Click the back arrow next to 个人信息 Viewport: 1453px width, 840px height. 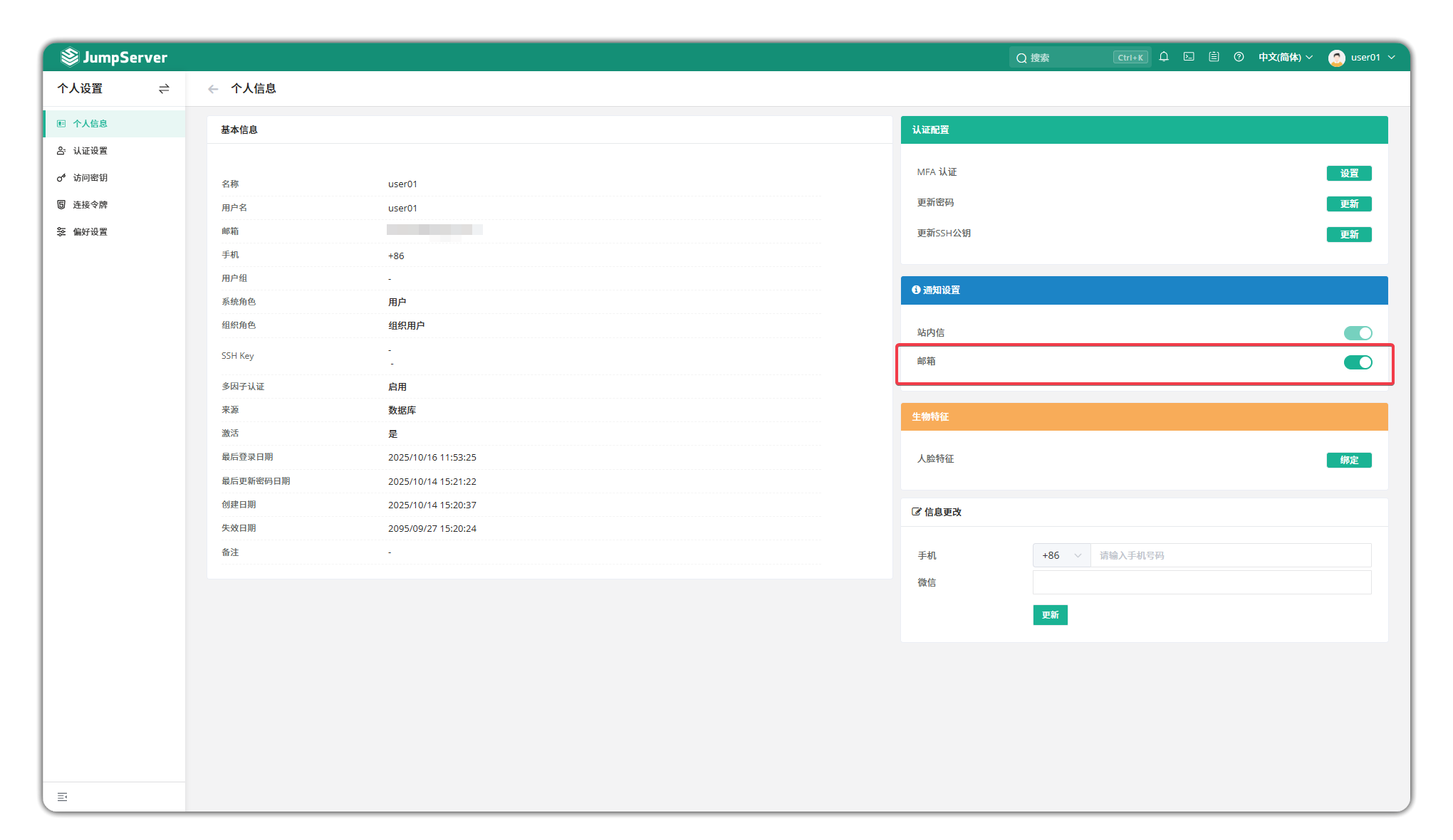(213, 89)
